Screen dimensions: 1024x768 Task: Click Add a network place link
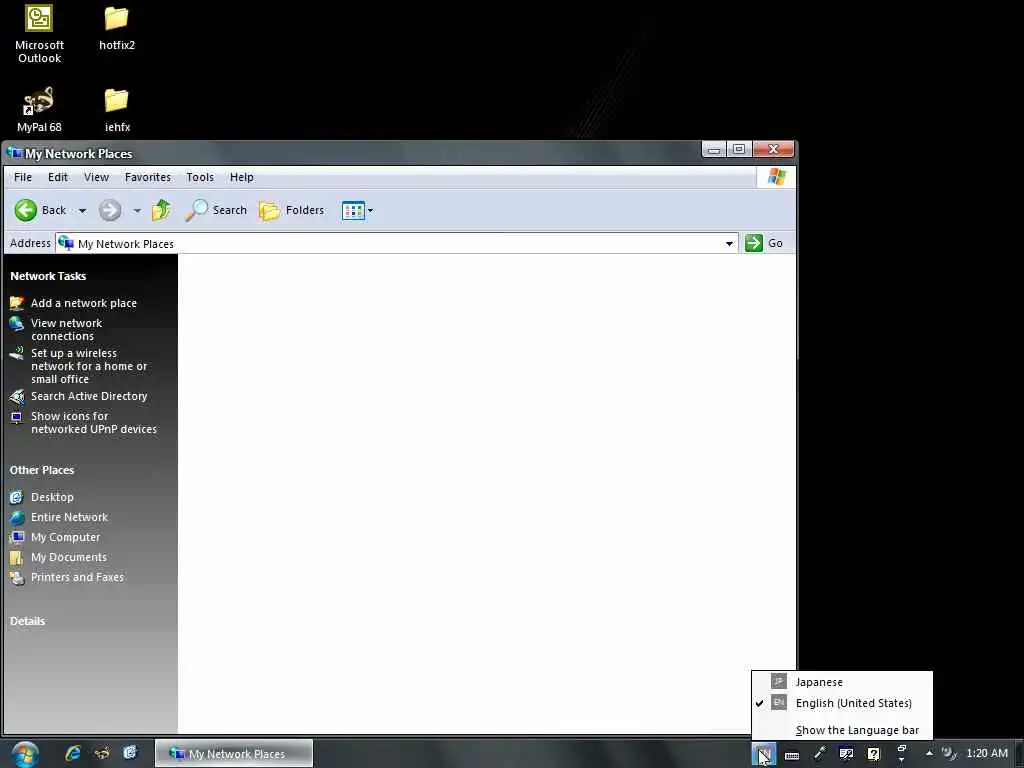[x=84, y=303]
